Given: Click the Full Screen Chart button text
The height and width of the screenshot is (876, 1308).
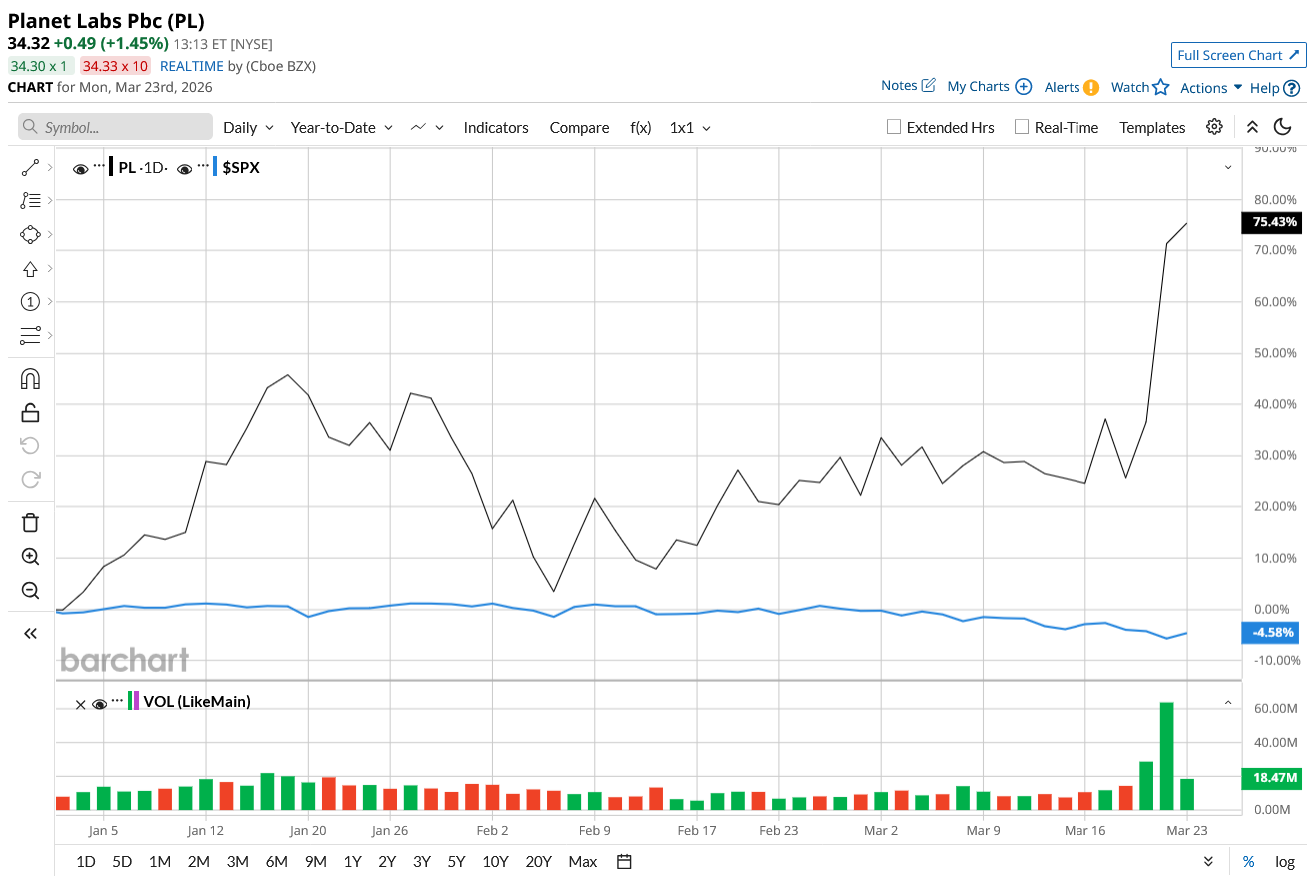Looking at the screenshot, I should pyautogui.click(x=1230, y=55).
